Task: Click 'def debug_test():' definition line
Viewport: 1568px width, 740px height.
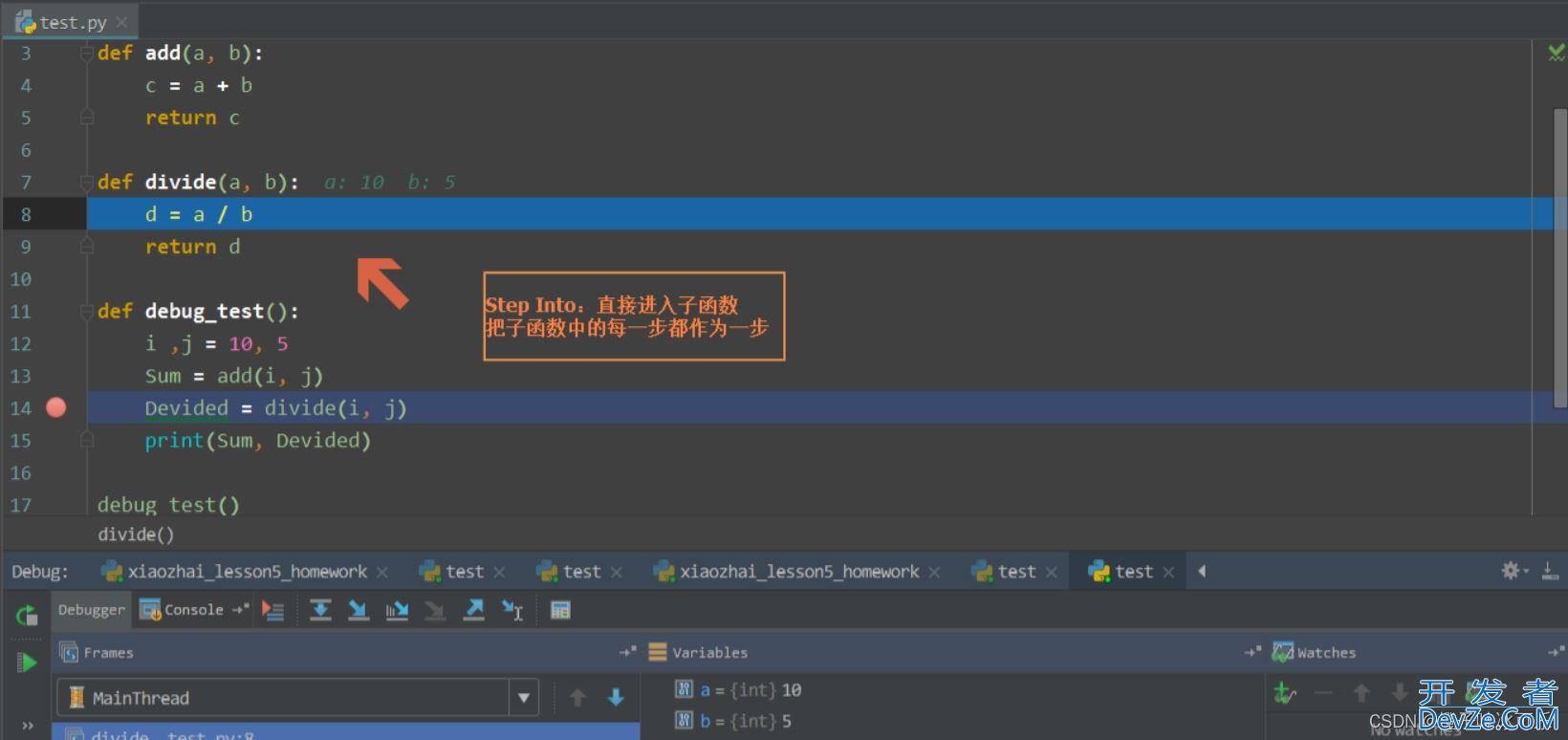Action: coord(198,312)
